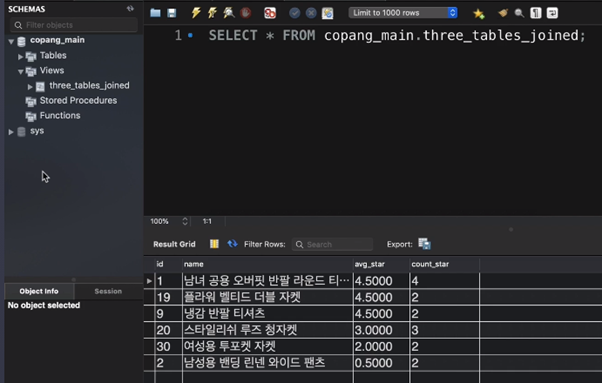Select the avg_star cell 0.5000

(x=381, y=363)
